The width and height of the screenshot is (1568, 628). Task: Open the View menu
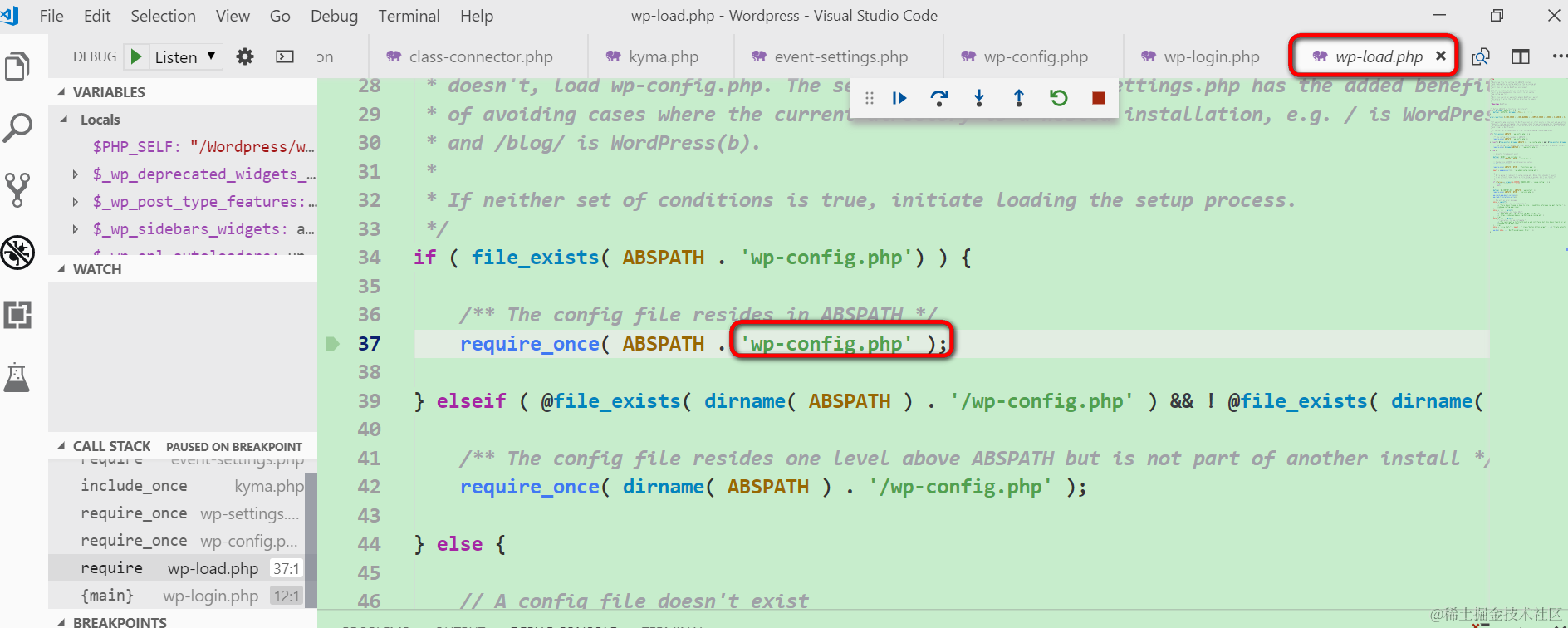pyautogui.click(x=233, y=16)
